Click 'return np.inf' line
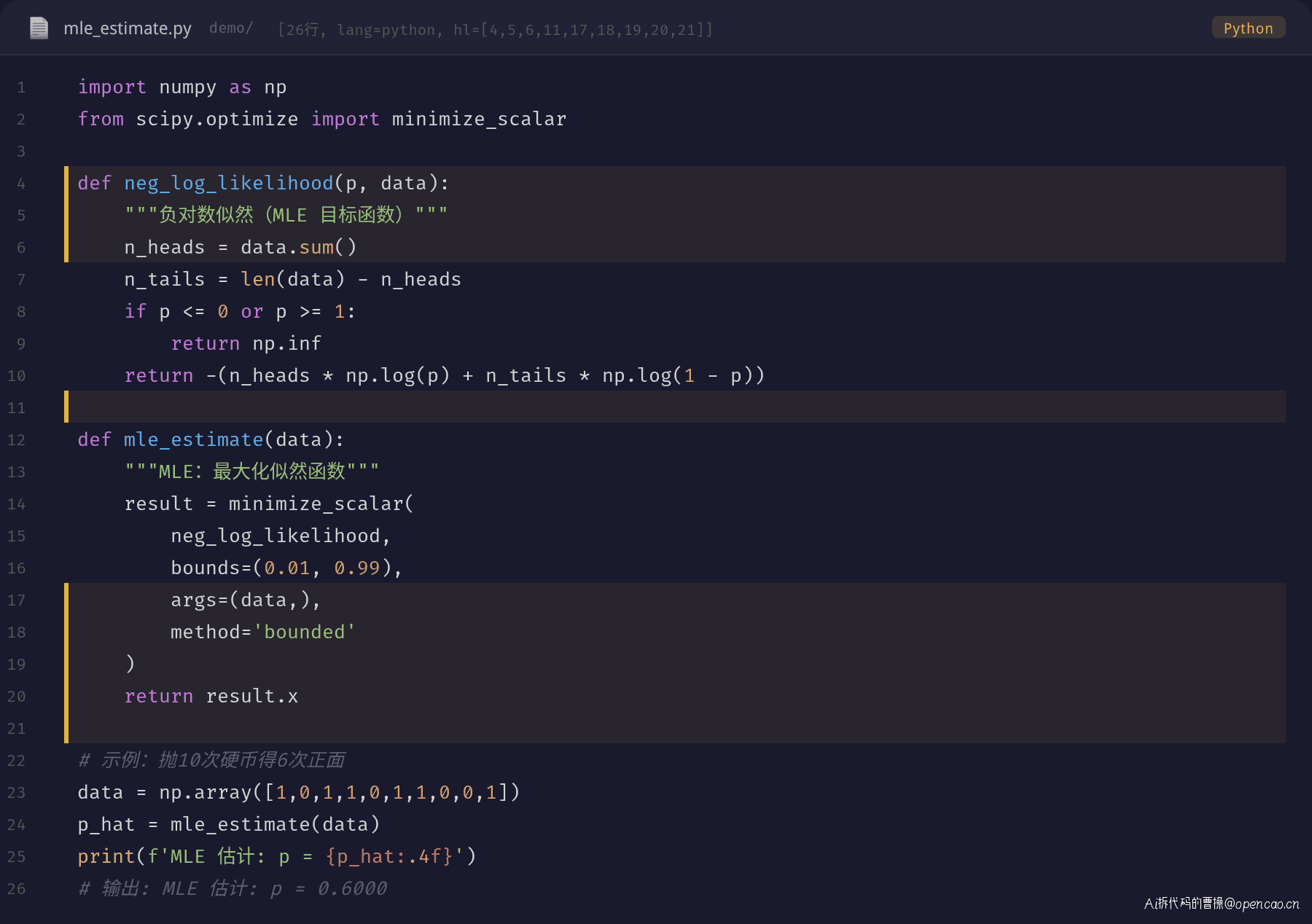Viewport: 1312px width, 924px height. pyautogui.click(x=246, y=344)
